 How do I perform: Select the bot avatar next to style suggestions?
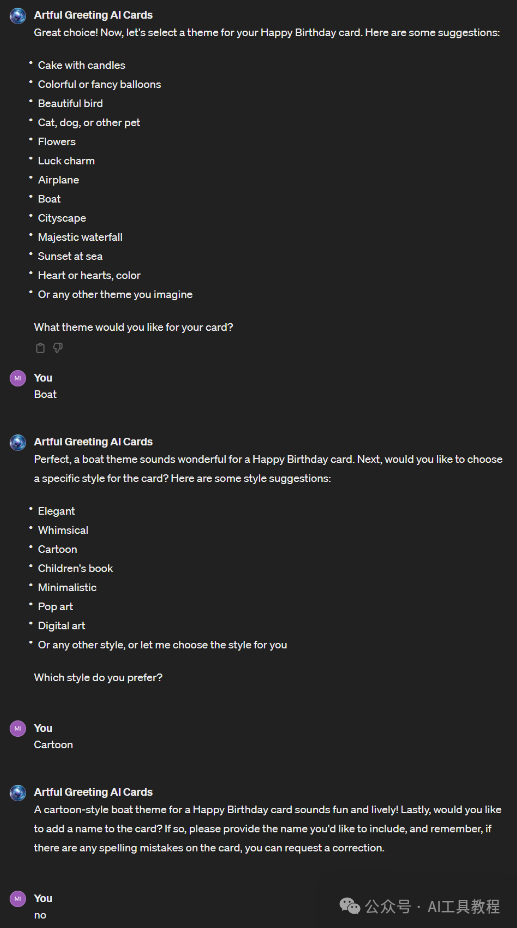[x=18, y=442]
